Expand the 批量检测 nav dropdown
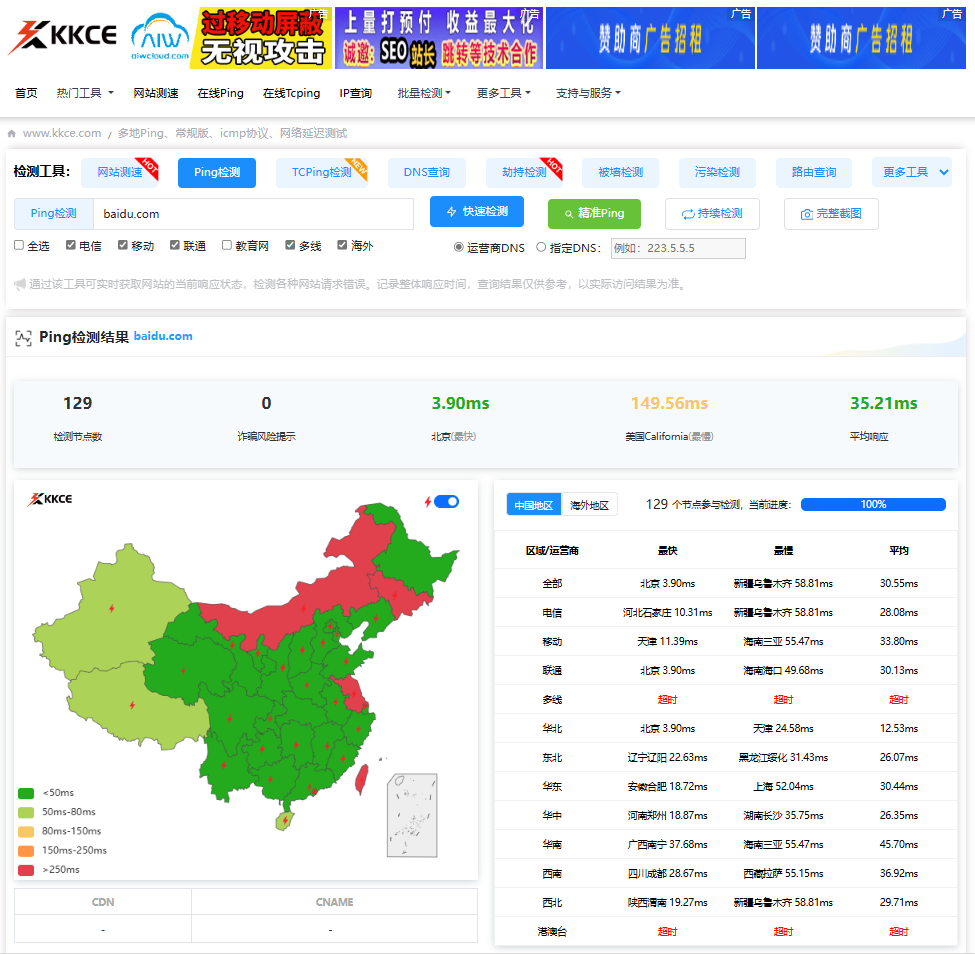This screenshot has height=954, width=975. coord(424,93)
